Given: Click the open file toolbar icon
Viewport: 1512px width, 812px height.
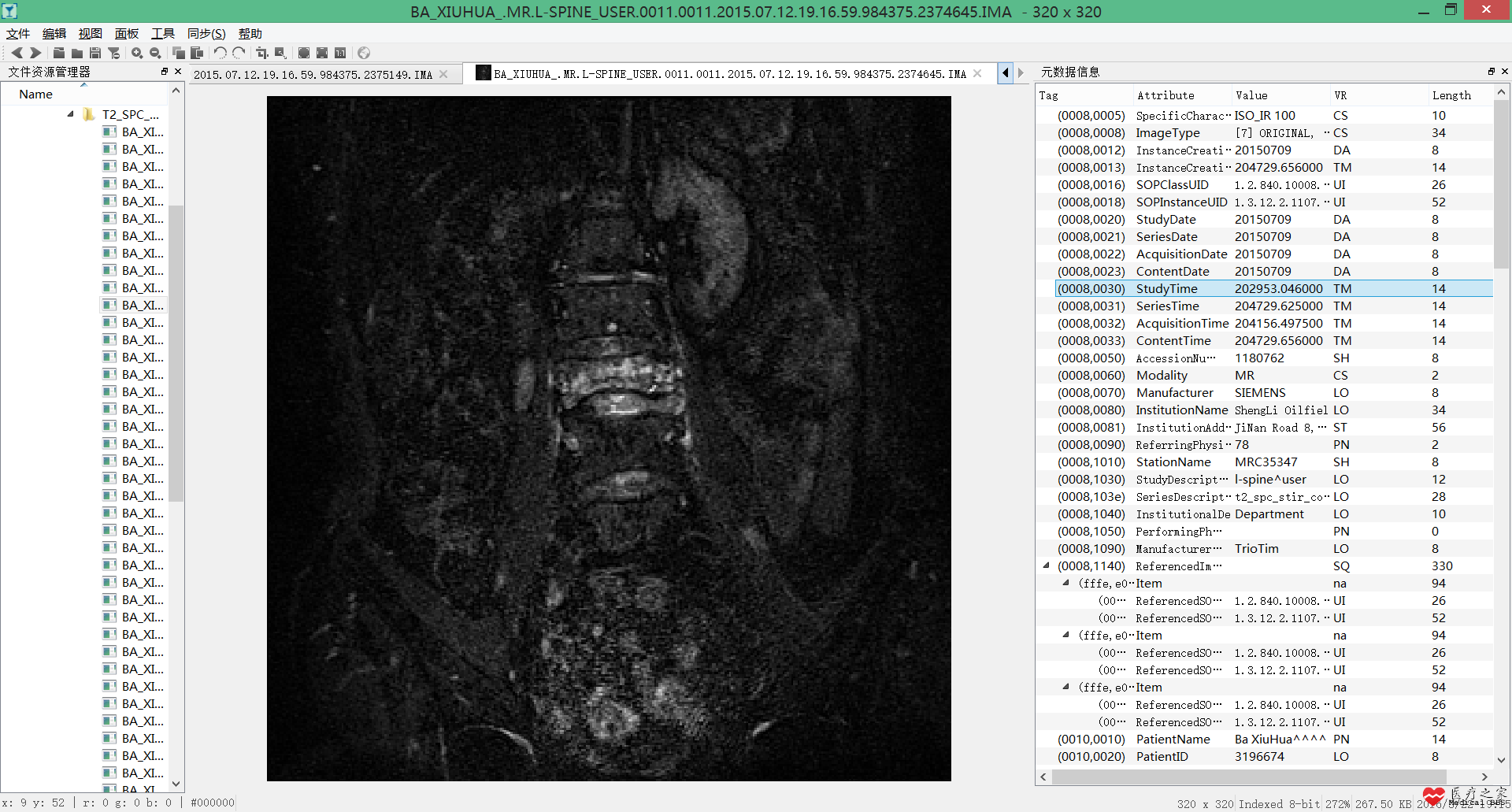Looking at the screenshot, I should coord(59,53).
